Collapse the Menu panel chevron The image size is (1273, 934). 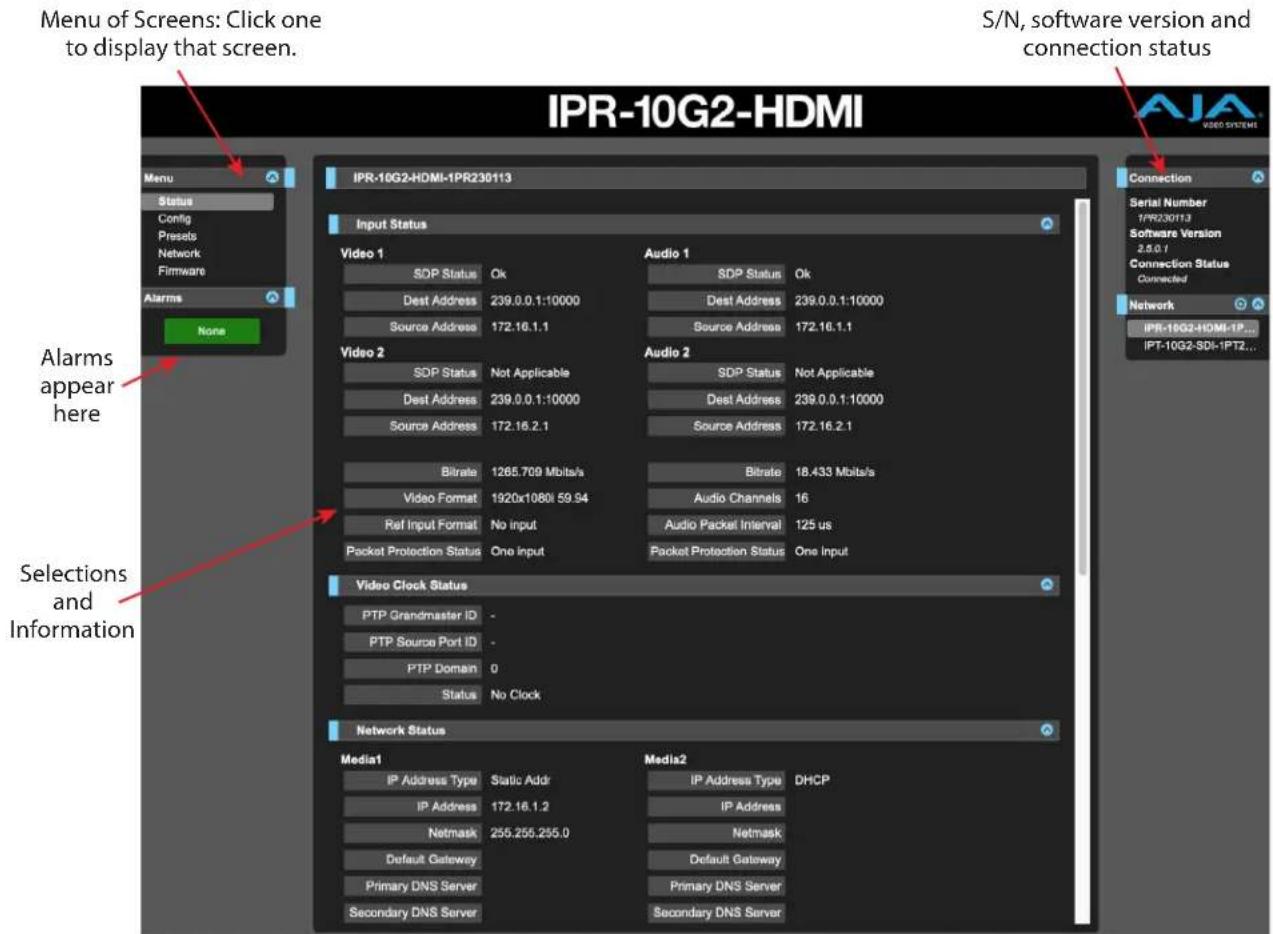click(272, 177)
